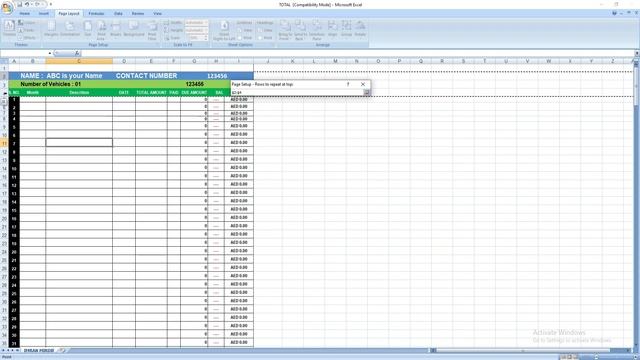Click the Save icon in quick access toolbar
Viewport: 640px width, 360px height.
[19, 4]
